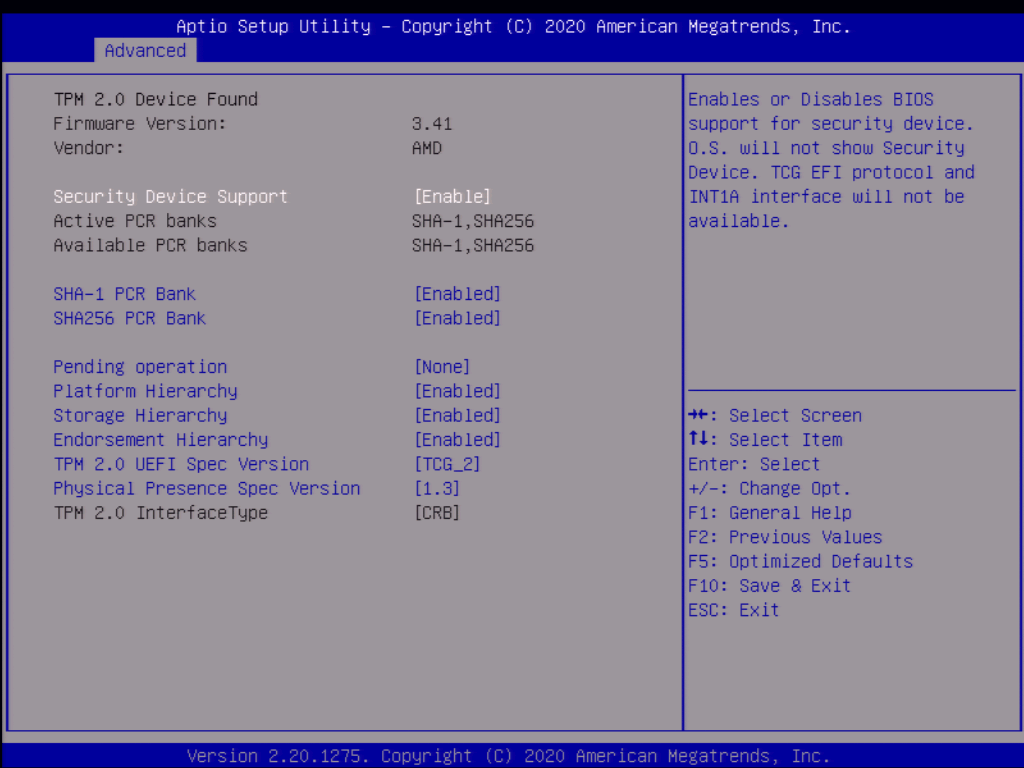Select SHA256 PCR Bank option
This screenshot has height=768, width=1024.
(x=129, y=318)
